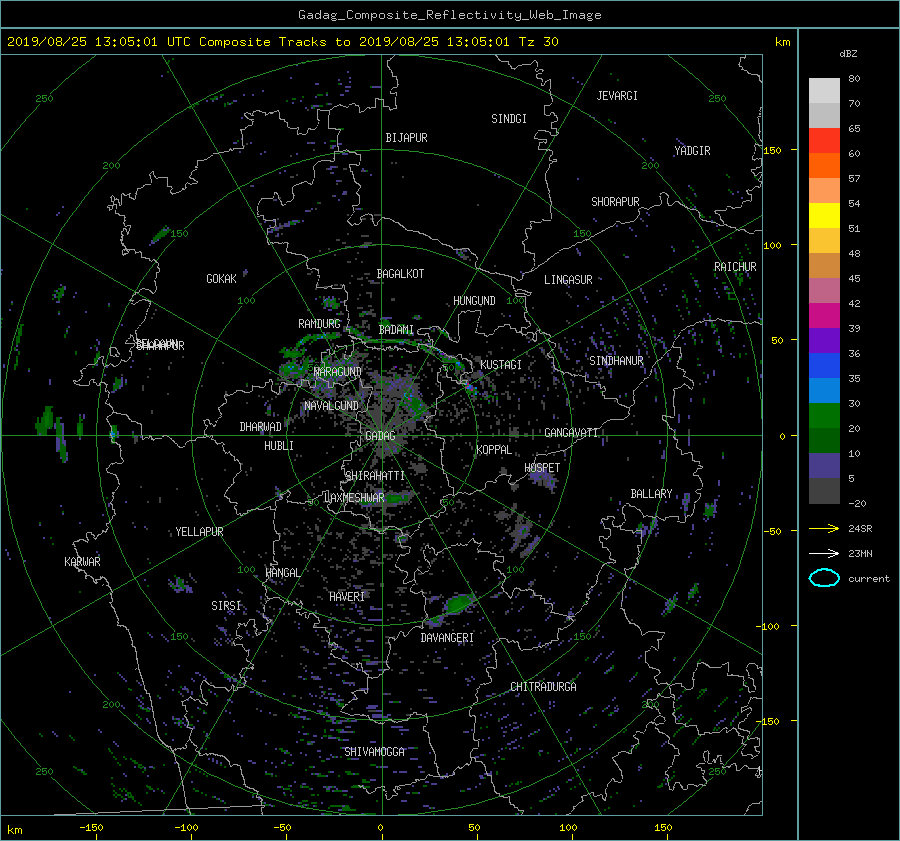Select the light gray 70-80 dBZ swatch

824,91
